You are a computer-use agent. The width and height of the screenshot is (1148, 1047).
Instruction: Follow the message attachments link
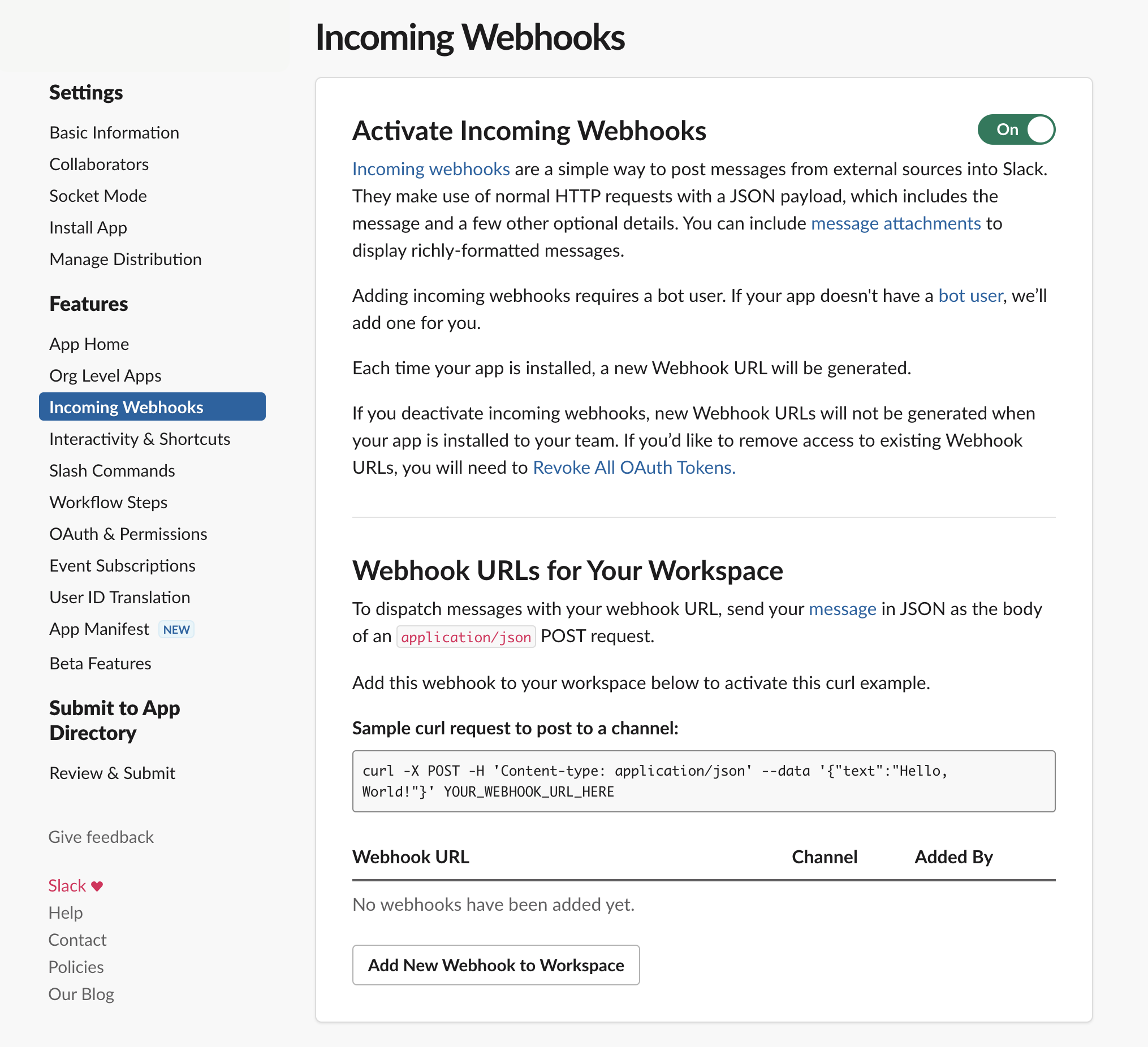click(895, 223)
